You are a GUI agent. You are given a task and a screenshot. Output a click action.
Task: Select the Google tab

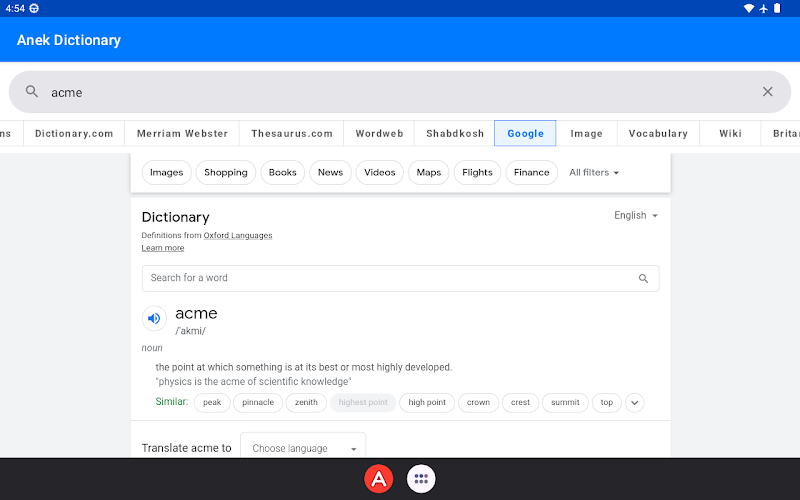click(525, 133)
